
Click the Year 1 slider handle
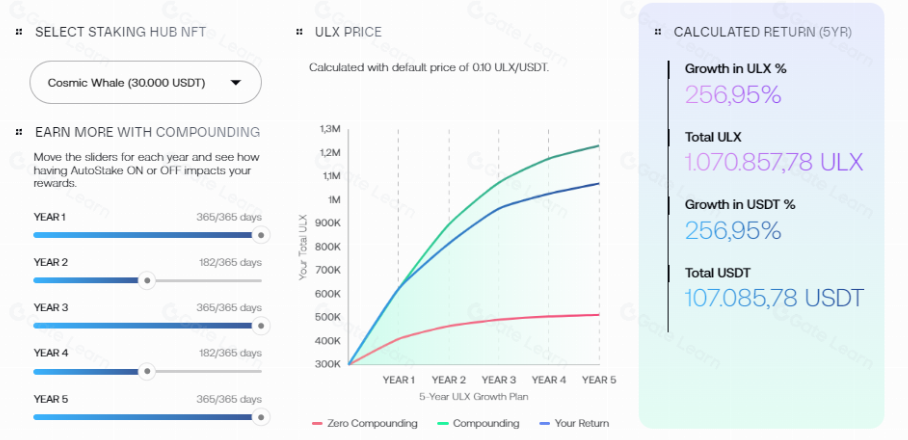tap(260, 236)
